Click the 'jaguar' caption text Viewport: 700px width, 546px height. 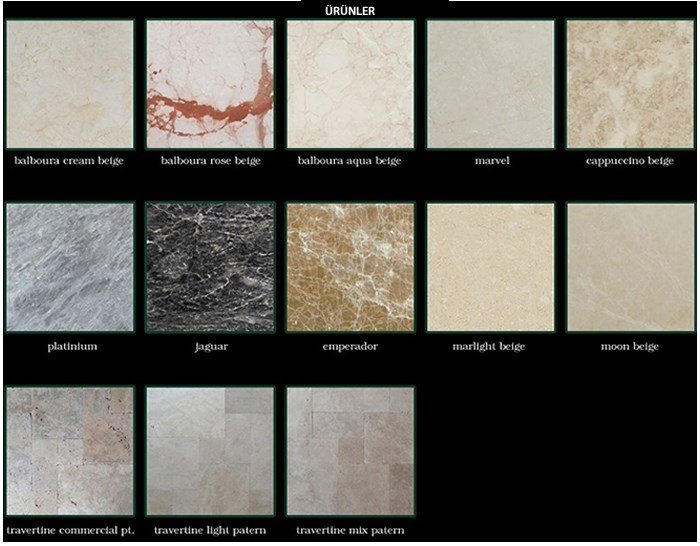click(x=211, y=346)
